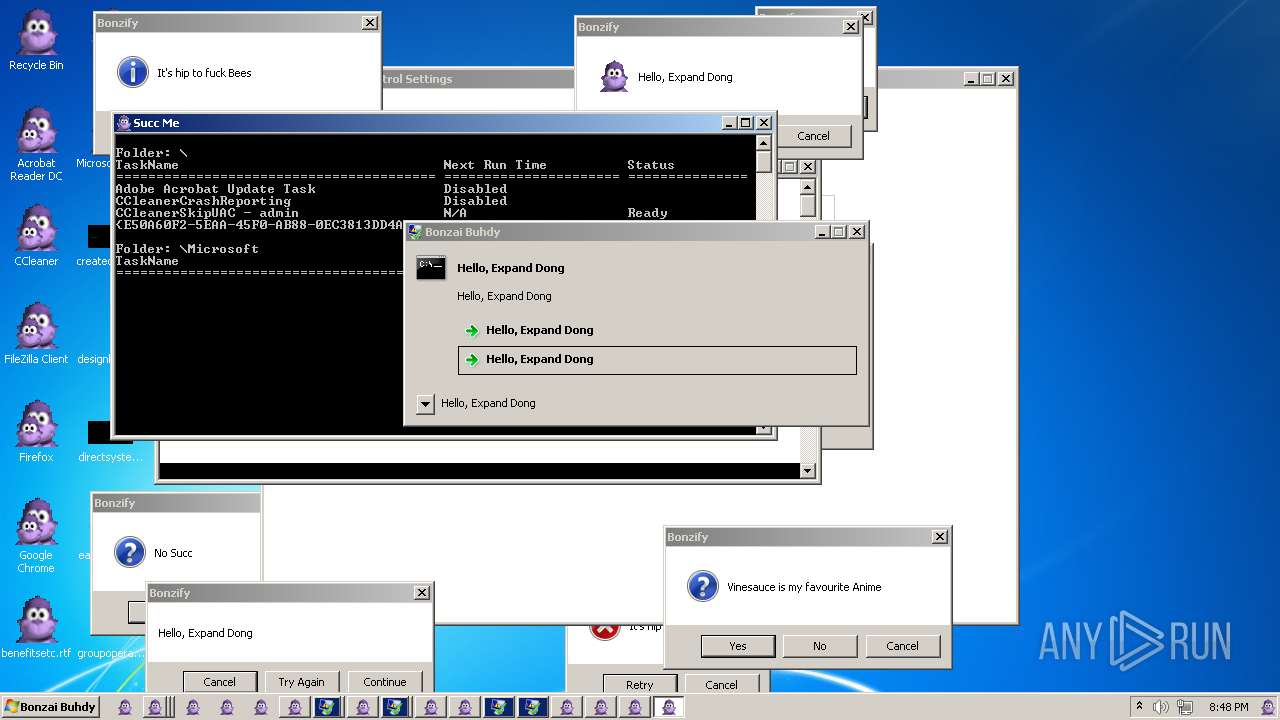Click the Succ Me console scrollbar thumb

pyautogui.click(x=764, y=162)
